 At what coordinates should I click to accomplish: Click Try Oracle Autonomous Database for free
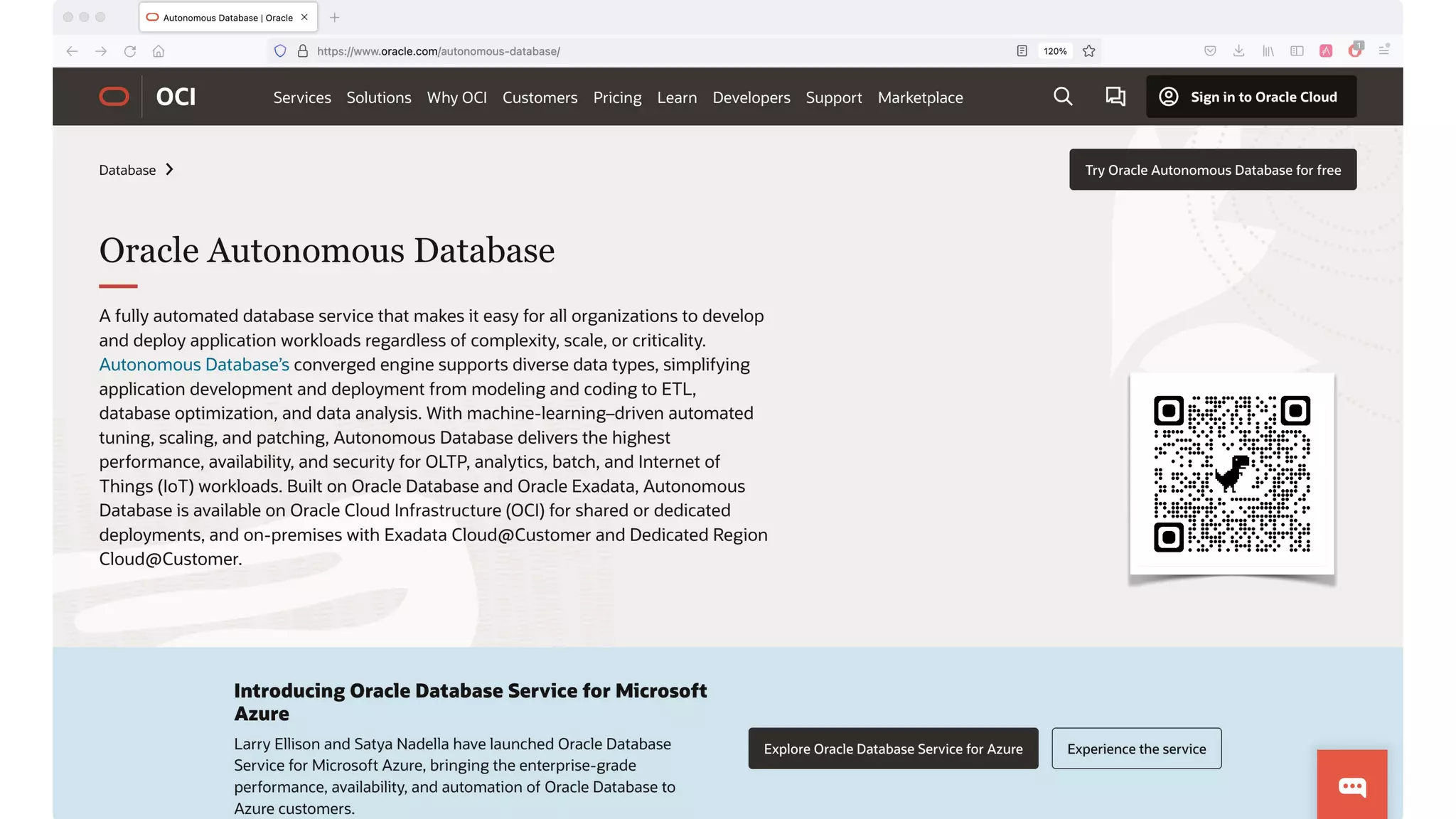[1213, 170]
